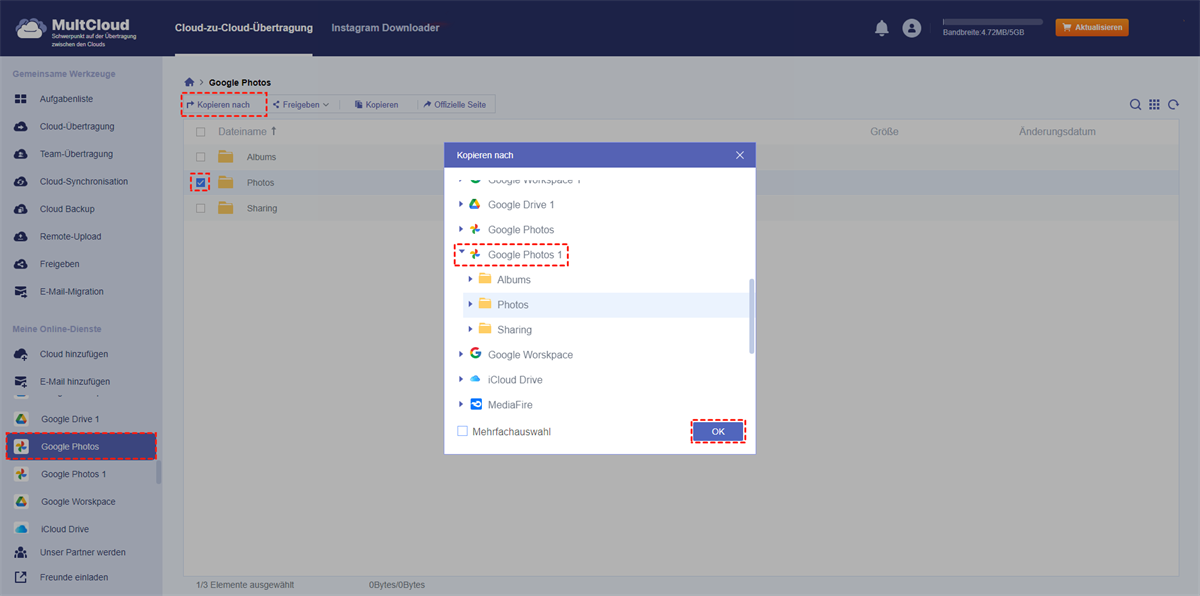The width and height of the screenshot is (1200, 596).
Task: Expand MediaFire in the dialog tree
Action: (x=461, y=404)
